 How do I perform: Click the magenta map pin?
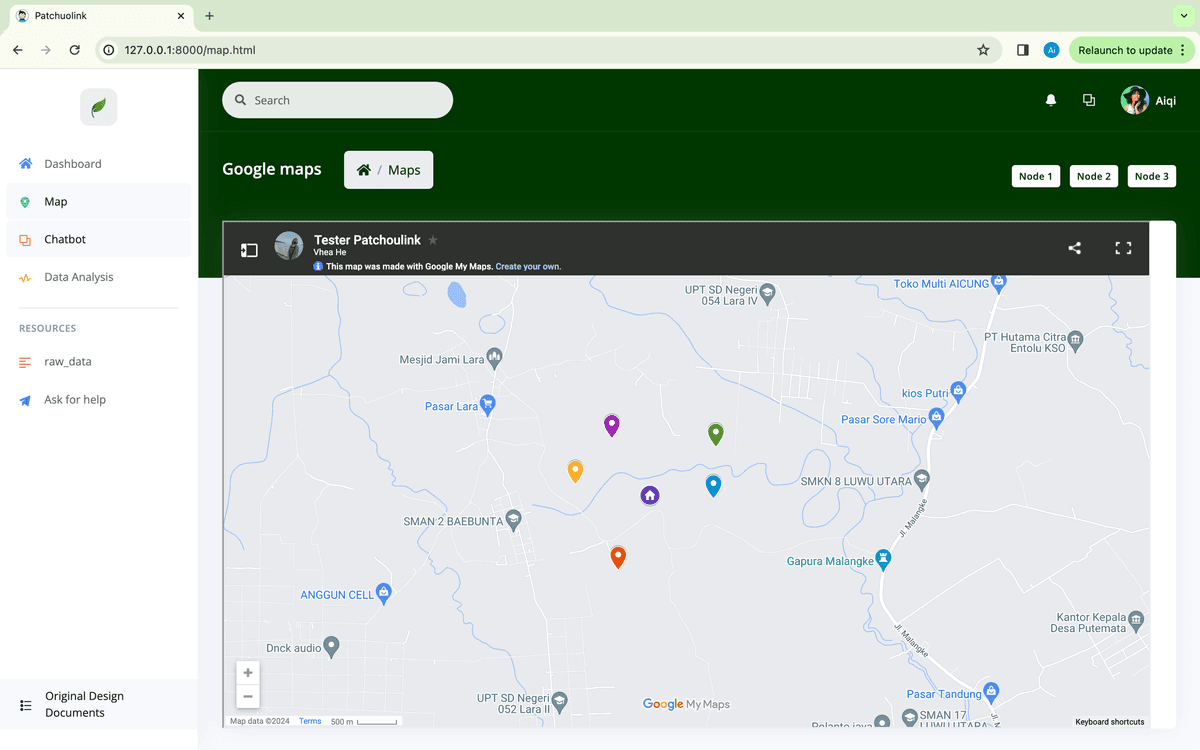point(612,425)
